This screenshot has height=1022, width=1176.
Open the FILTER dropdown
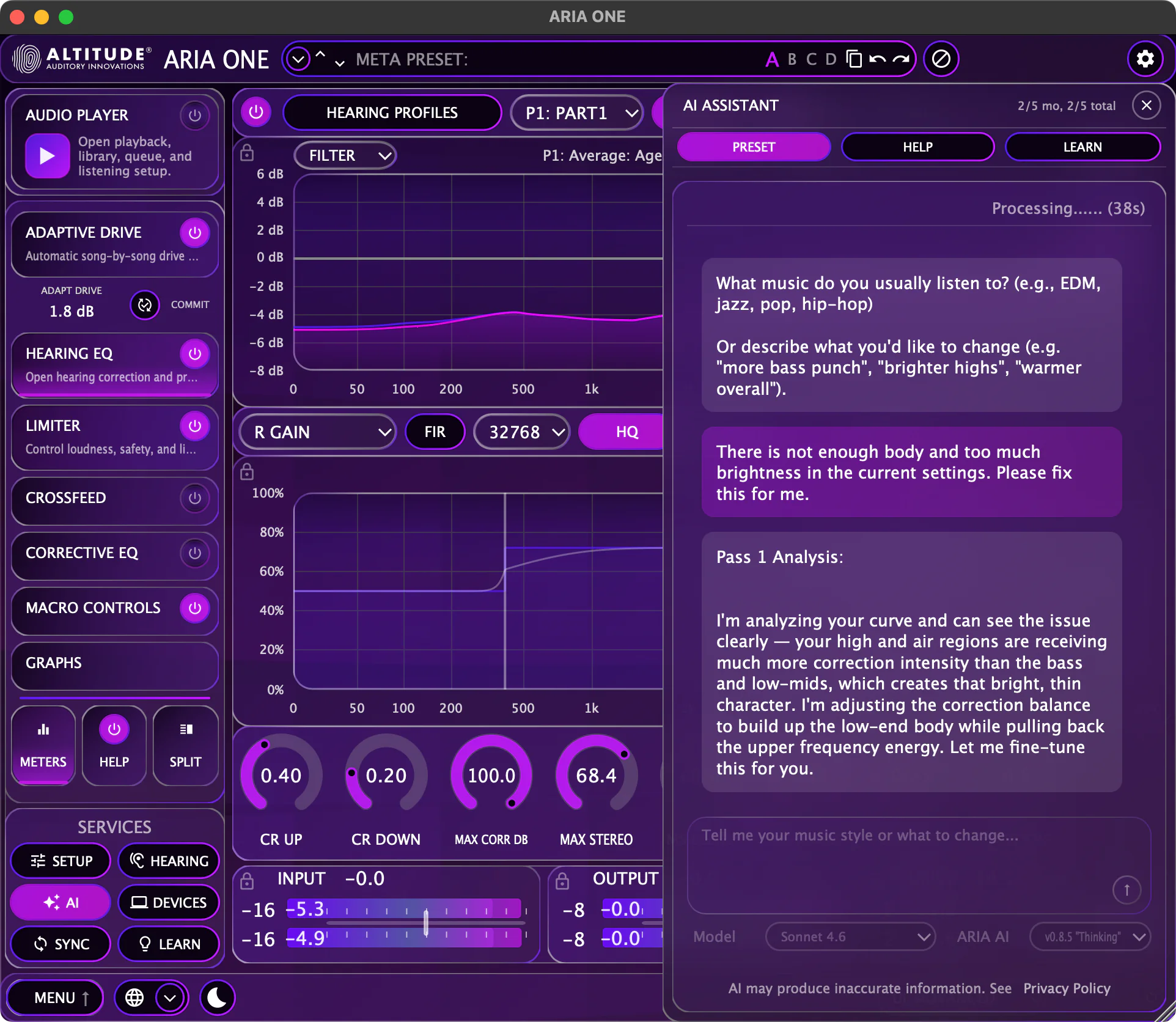pyautogui.click(x=345, y=155)
